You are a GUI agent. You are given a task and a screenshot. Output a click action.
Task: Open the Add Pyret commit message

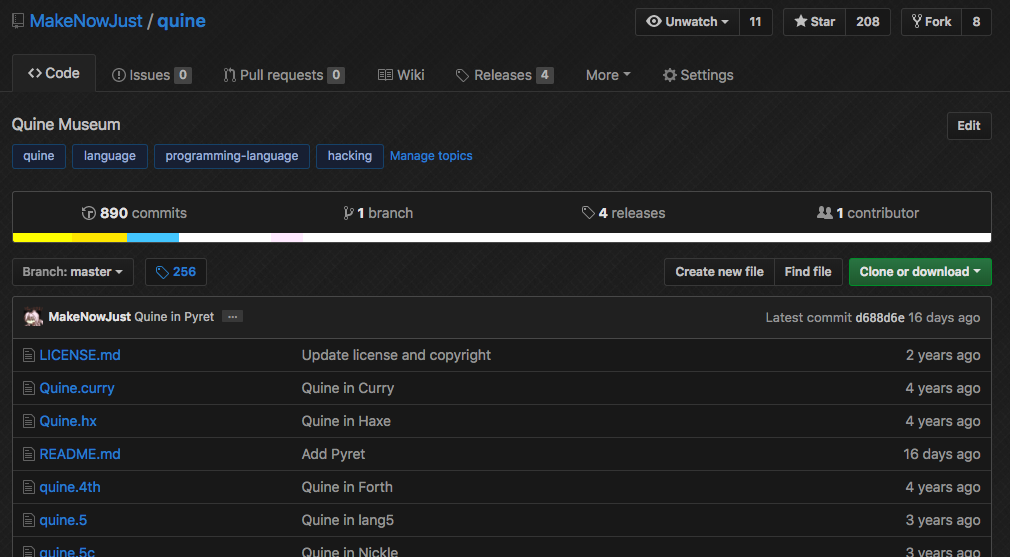pyautogui.click(x=333, y=454)
